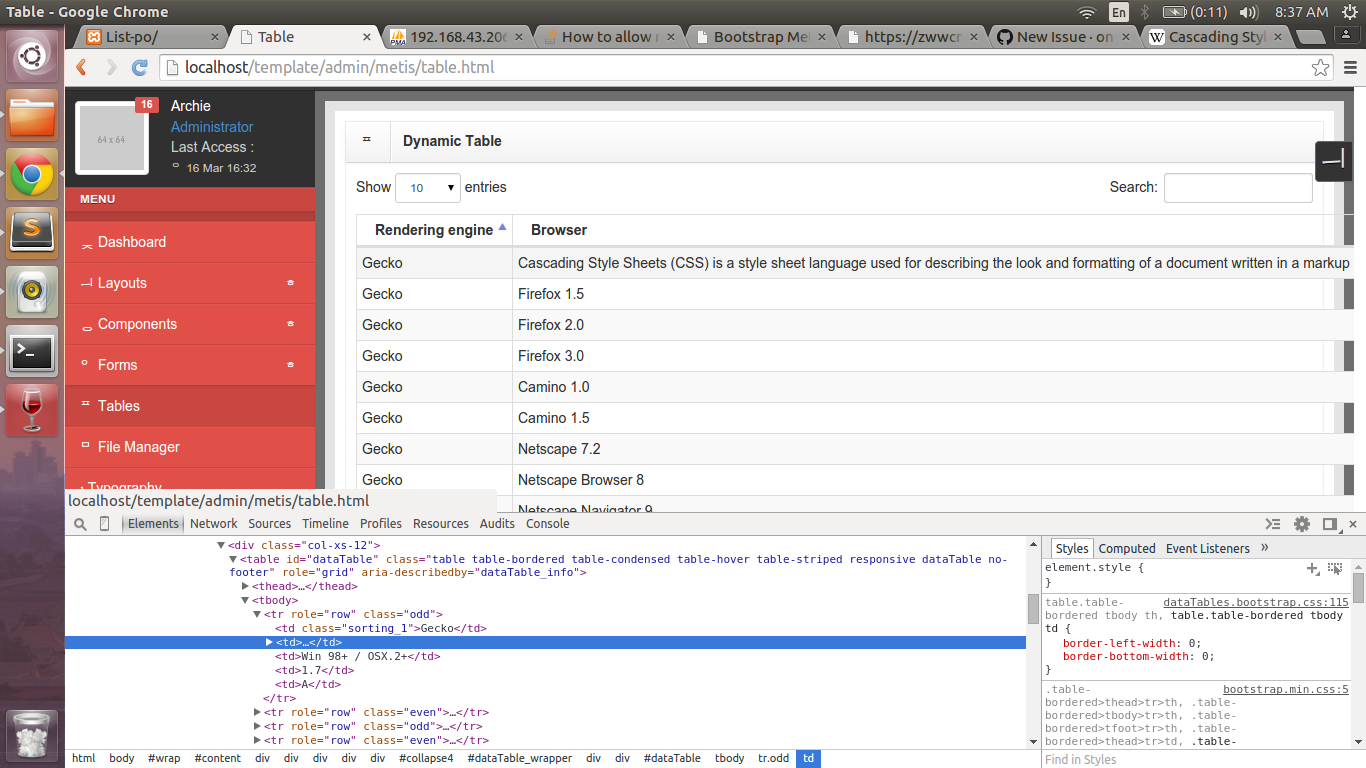The height and width of the screenshot is (768, 1366).
Task: Open the speaker application in the launcher
Action: point(32,292)
